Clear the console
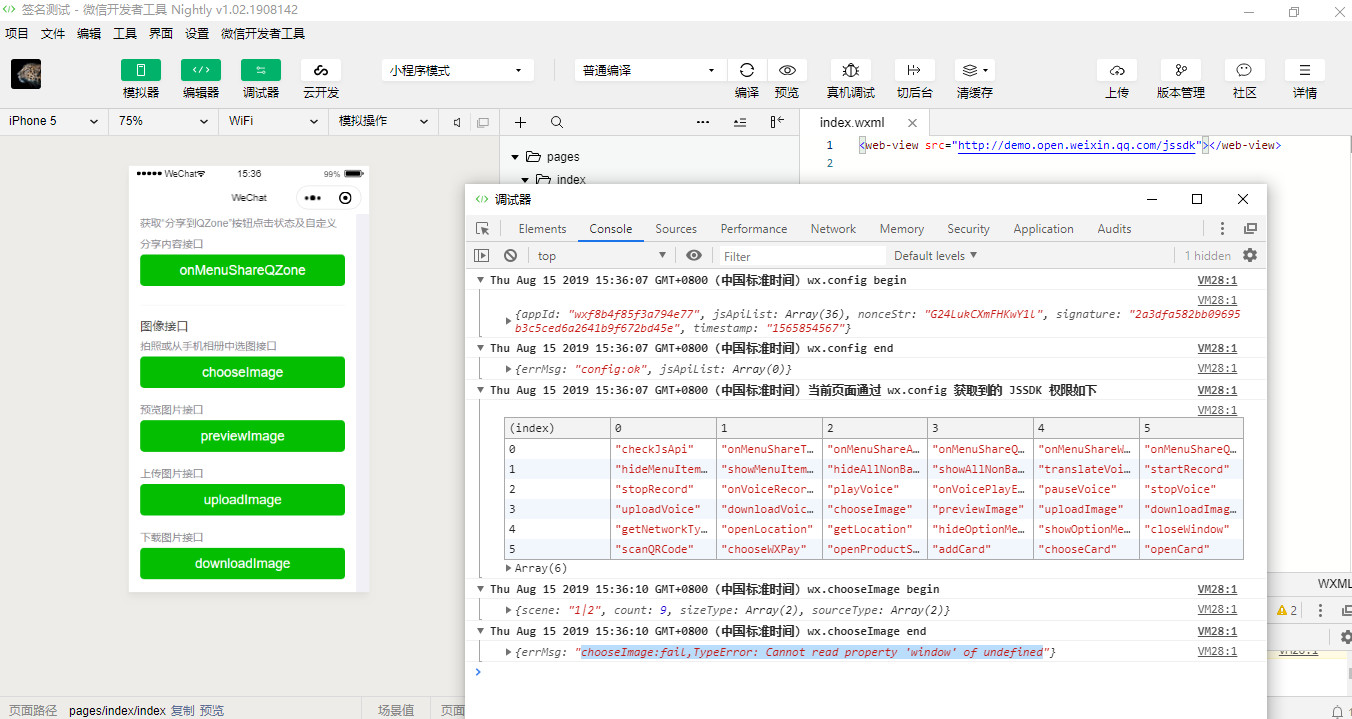This screenshot has height=719, width=1352. click(510, 256)
